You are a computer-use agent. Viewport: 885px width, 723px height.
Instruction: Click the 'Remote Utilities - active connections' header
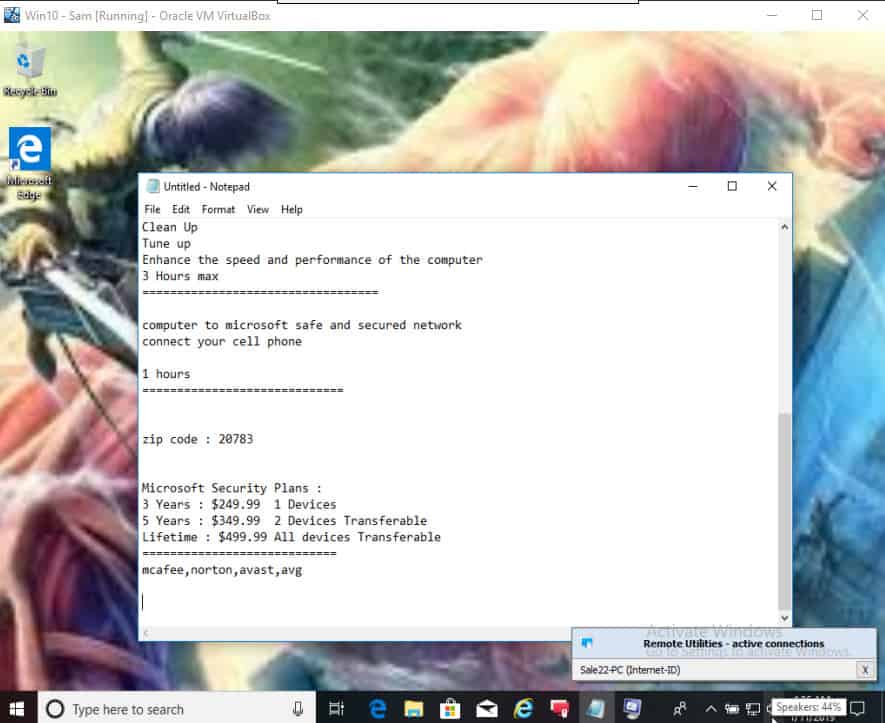coord(733,643)
